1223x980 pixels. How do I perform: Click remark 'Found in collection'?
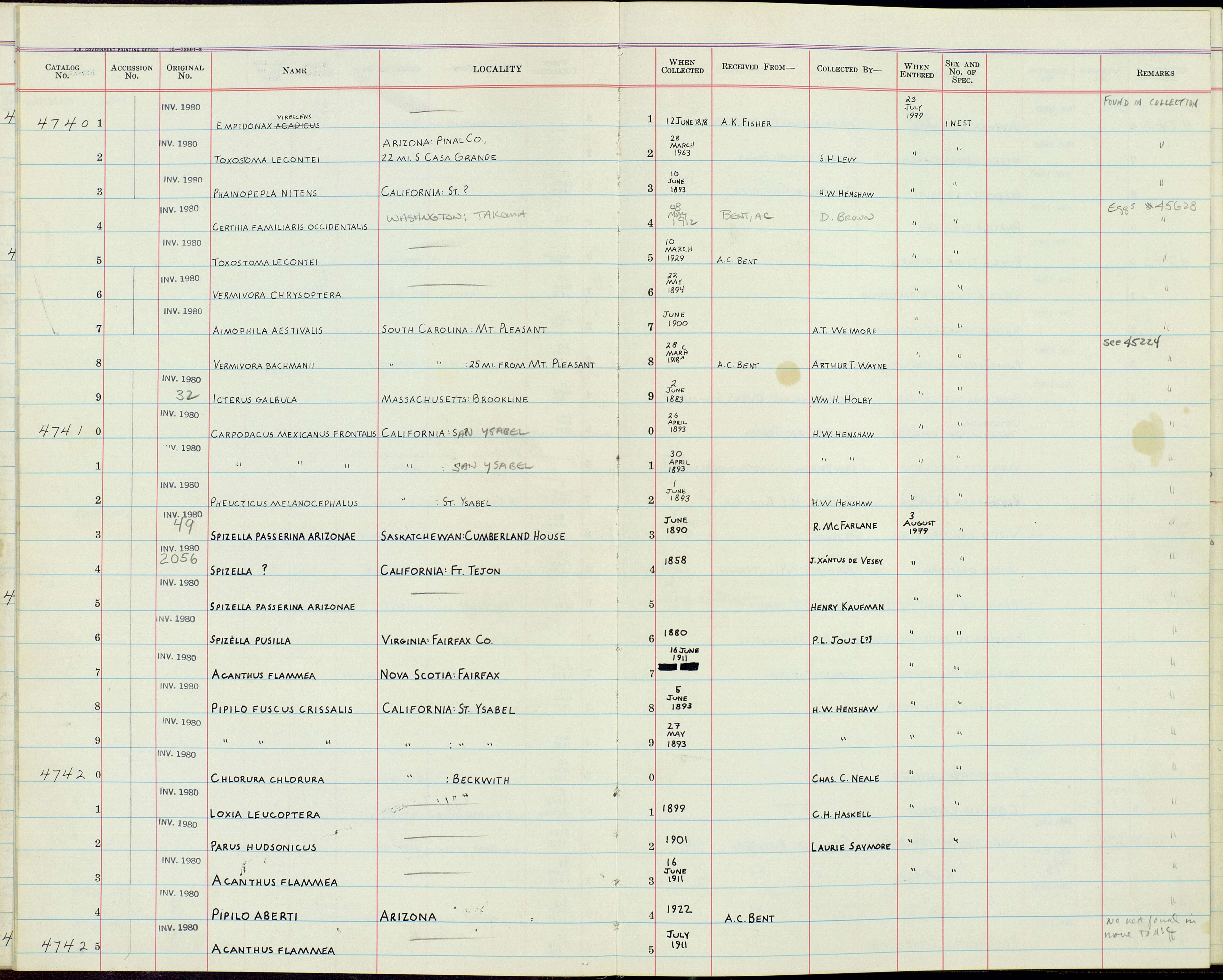[1151, 103]
